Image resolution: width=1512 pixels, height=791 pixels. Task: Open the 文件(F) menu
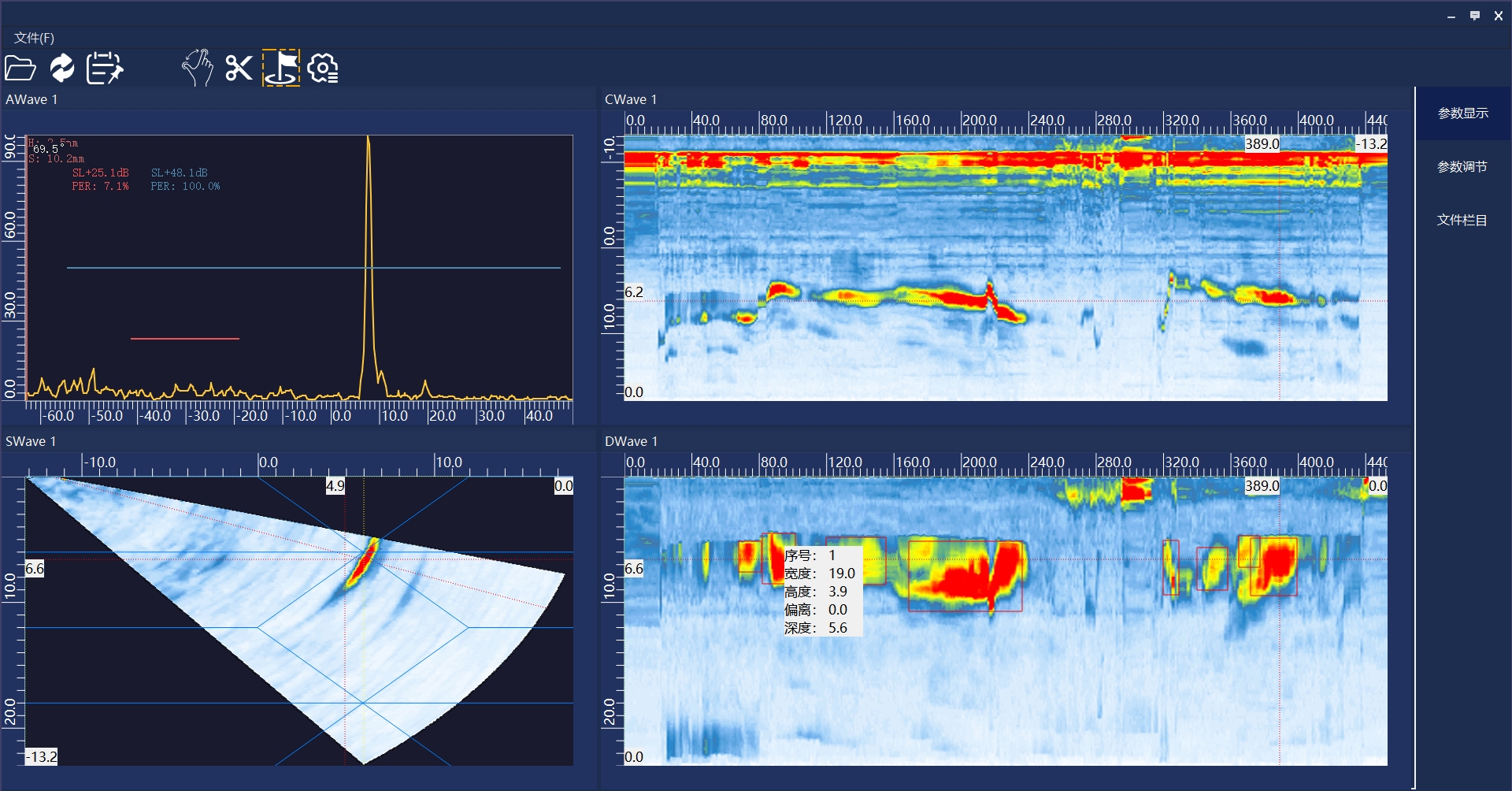coord(34,38)
